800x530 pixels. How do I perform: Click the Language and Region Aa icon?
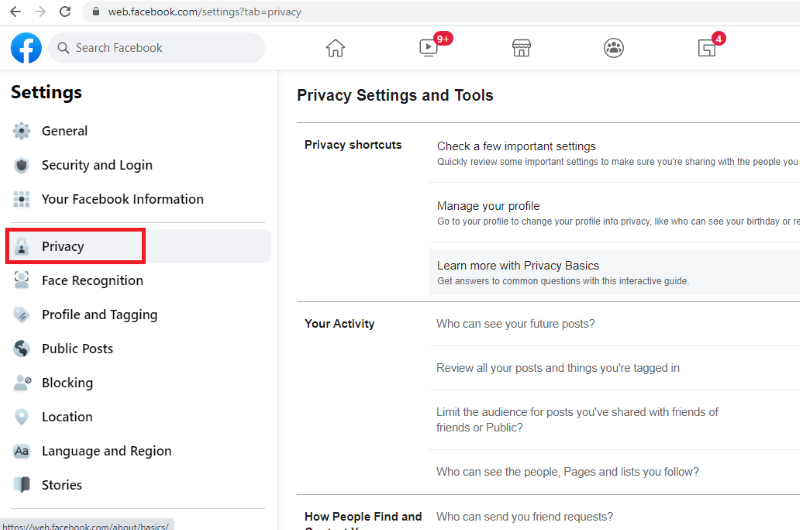[21, 451]
